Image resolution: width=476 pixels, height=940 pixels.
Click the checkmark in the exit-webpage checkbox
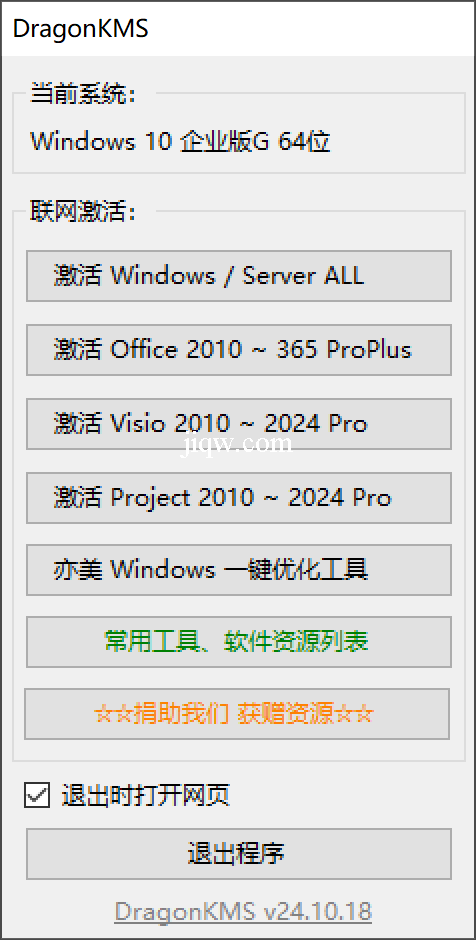click(x=37, y=796)
